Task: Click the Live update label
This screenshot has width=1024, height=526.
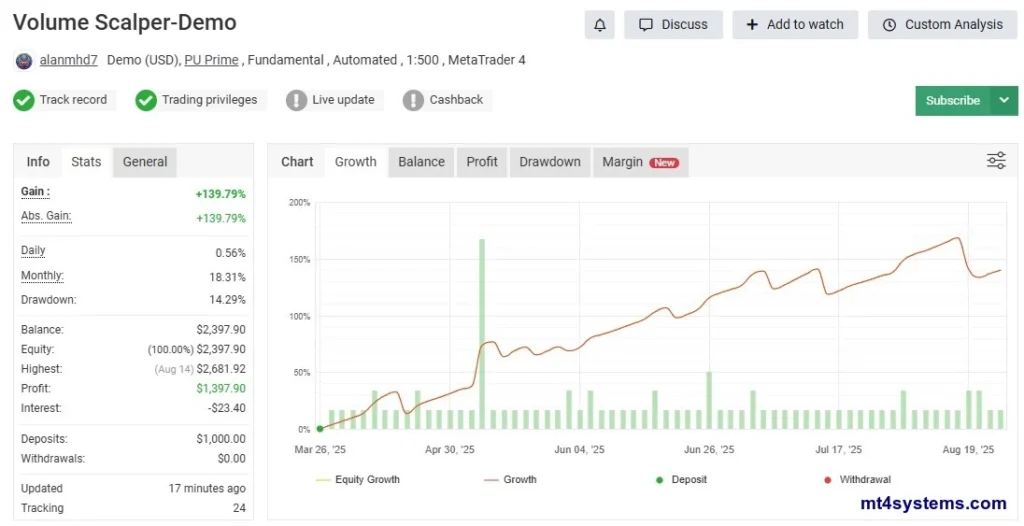Action: pyautogui.click(x=344, y=100)
